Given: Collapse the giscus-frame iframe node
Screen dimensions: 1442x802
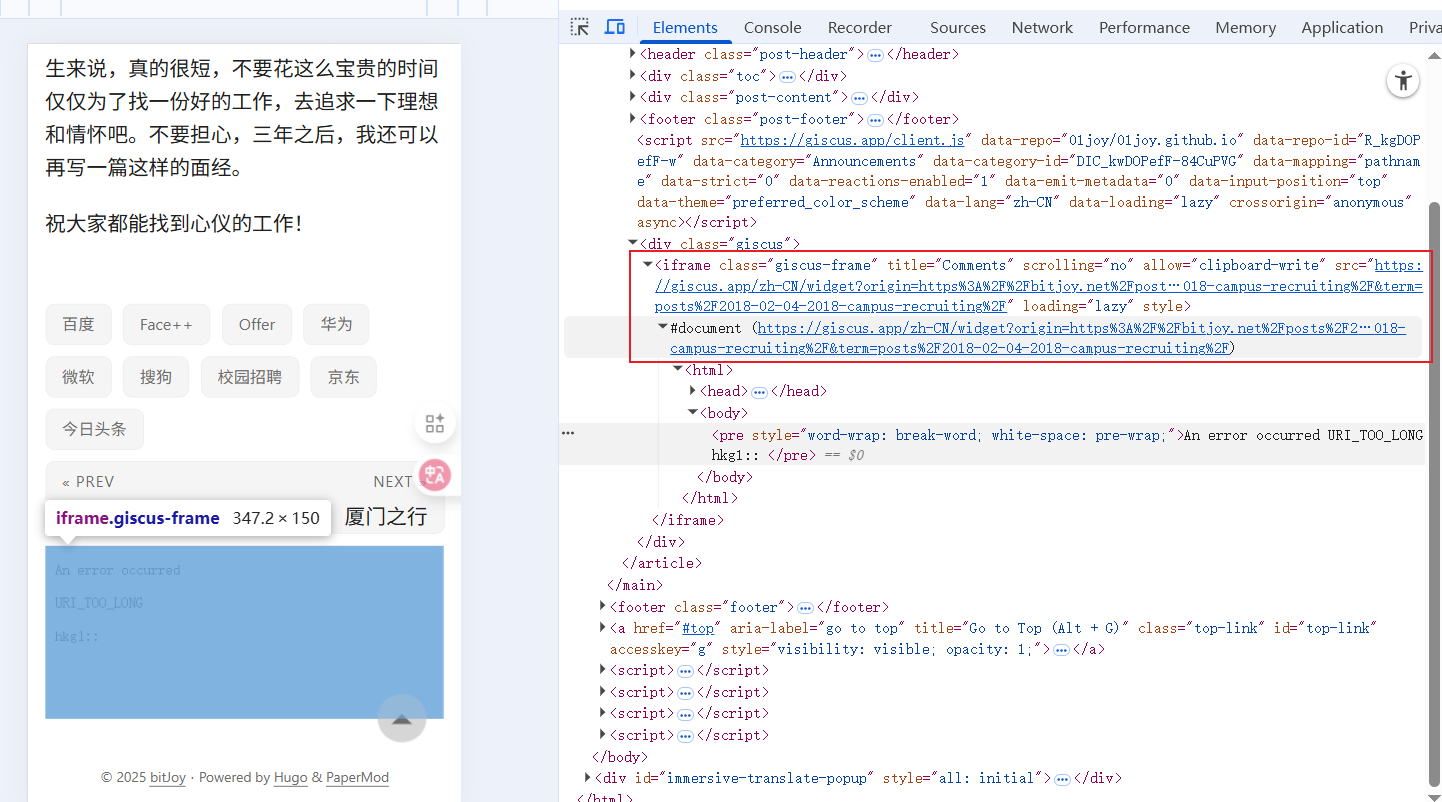Looking at the screenshot, I should pos(647,265).
